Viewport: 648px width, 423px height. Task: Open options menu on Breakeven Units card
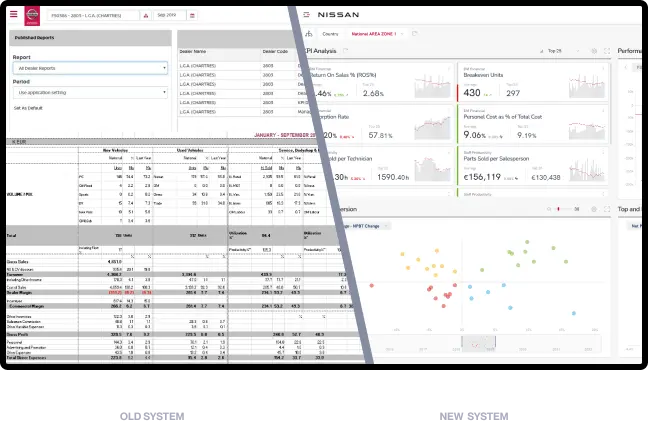pos(603,69)
